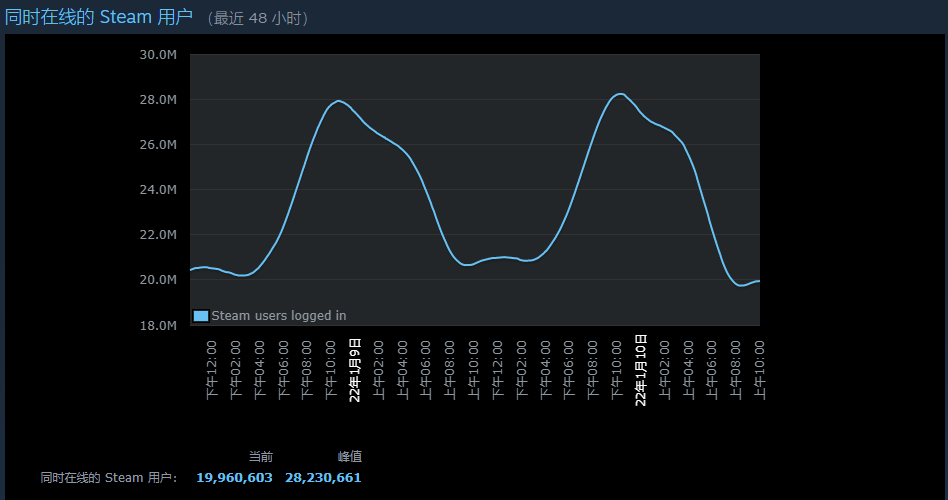This screenshot has height=500, width=948.
Task: Click the '峰值' column header
Action: click(349, 456)
